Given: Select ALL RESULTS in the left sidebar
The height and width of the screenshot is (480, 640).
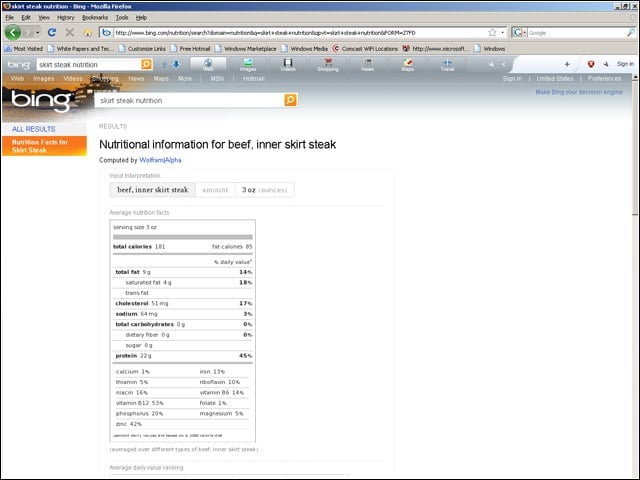Looking at the screenshot, I should 33,129.
